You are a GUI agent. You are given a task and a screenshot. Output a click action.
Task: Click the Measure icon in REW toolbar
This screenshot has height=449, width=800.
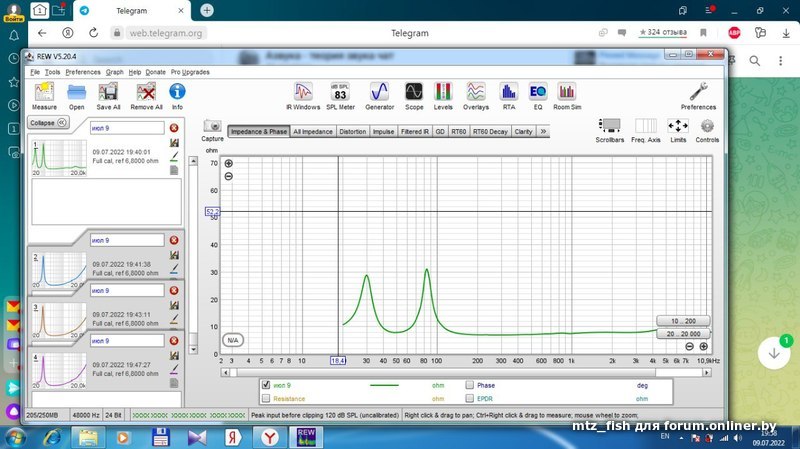click(43, 93)
